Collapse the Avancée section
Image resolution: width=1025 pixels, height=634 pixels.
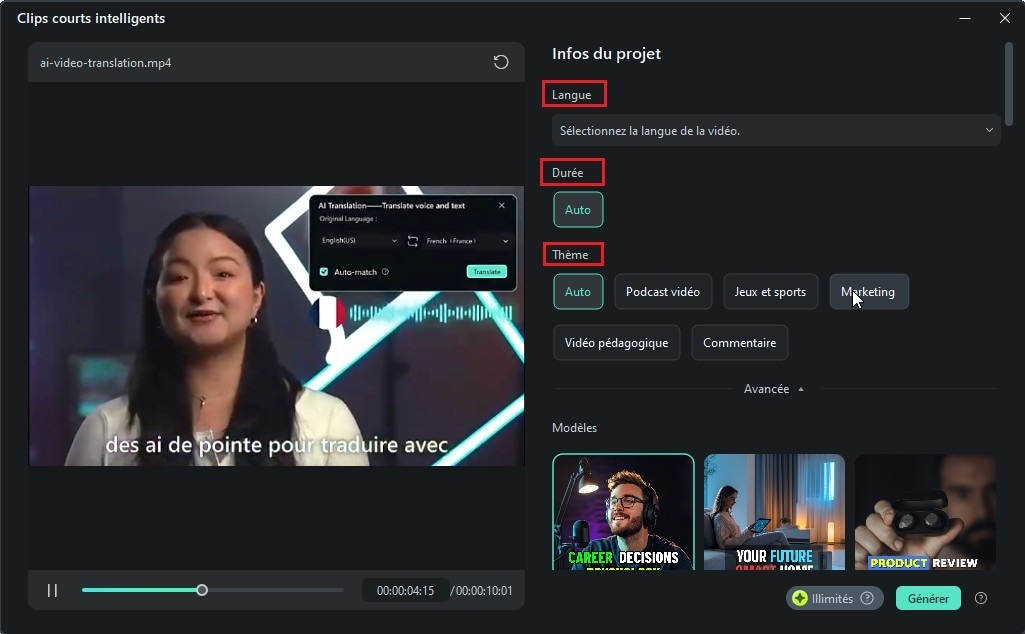(774, 389)
